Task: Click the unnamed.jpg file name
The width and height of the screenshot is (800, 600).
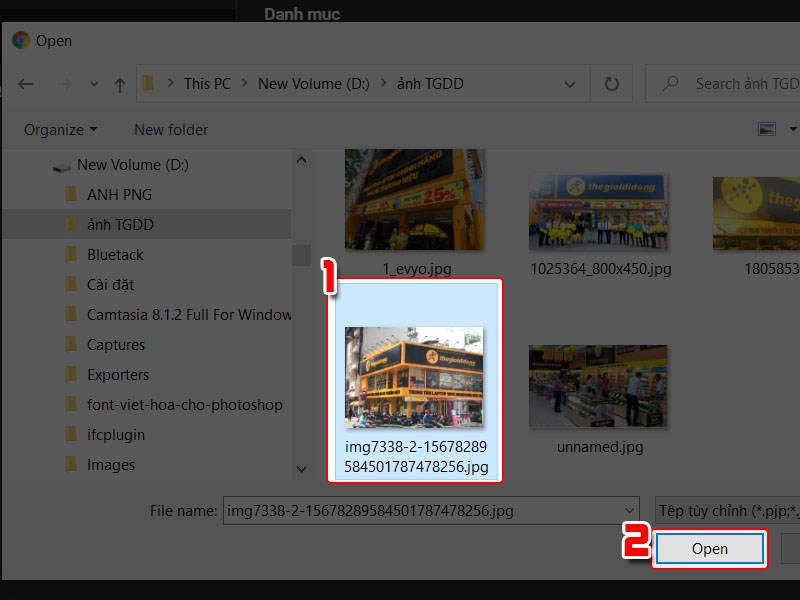Action: click(600, 447)
